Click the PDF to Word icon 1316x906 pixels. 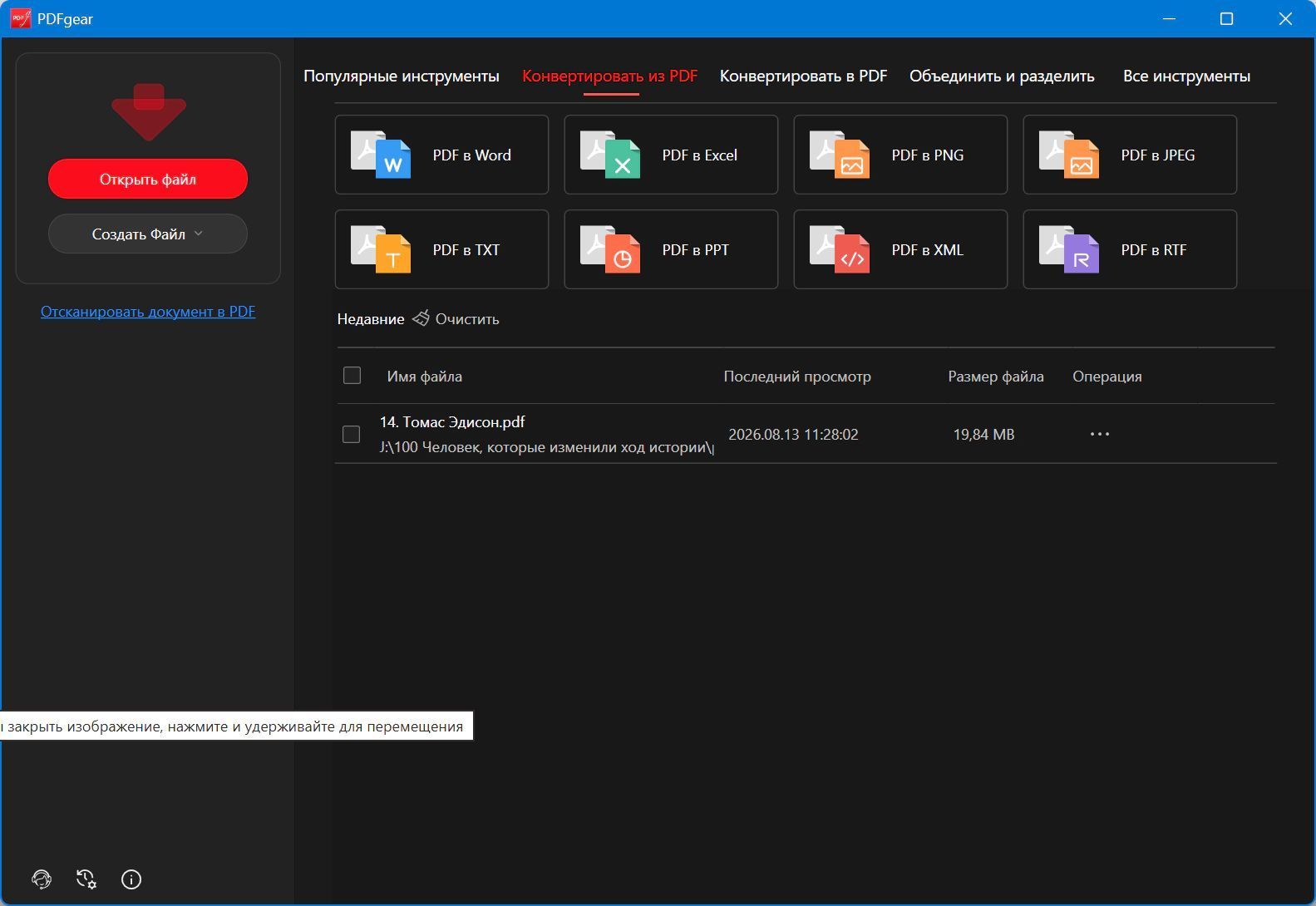tap(381, 155)
